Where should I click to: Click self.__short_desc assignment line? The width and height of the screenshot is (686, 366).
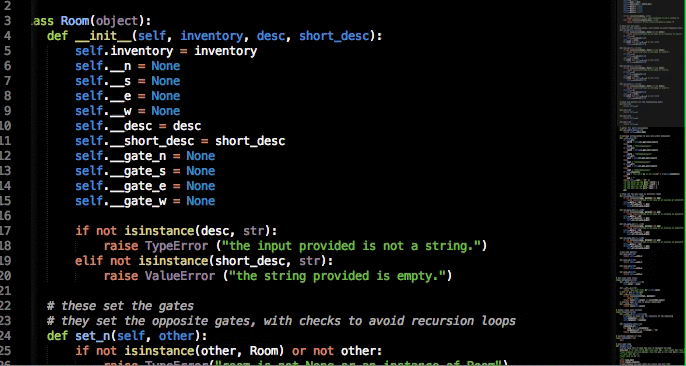click(x=180, y=141)
